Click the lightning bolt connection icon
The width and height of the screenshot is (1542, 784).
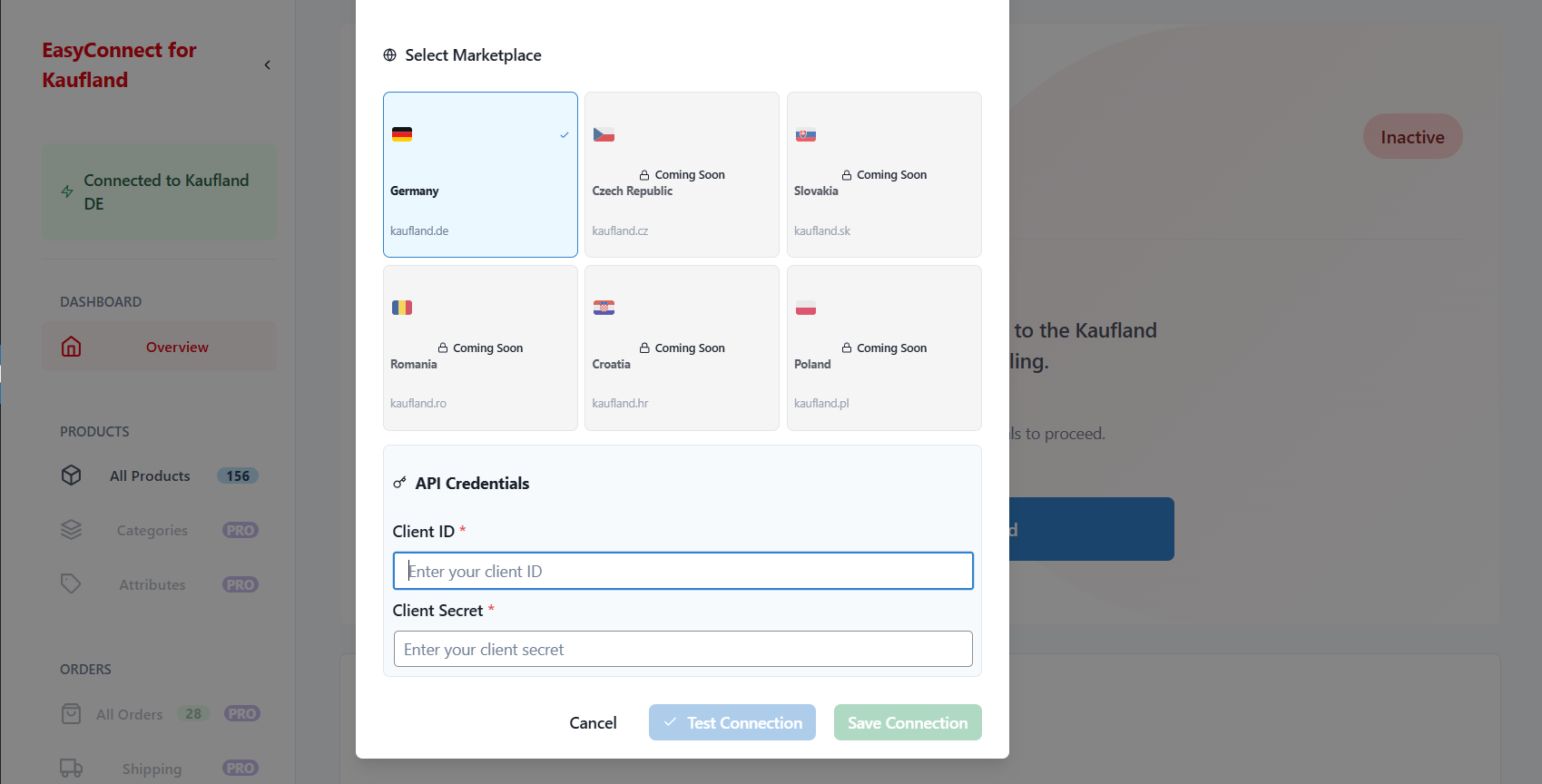point(67,191)
